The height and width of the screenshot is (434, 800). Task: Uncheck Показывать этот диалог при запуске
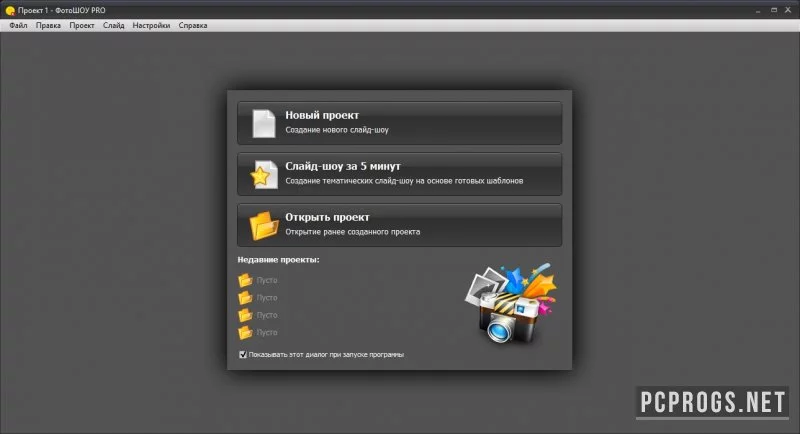click(x=243, y=354)
